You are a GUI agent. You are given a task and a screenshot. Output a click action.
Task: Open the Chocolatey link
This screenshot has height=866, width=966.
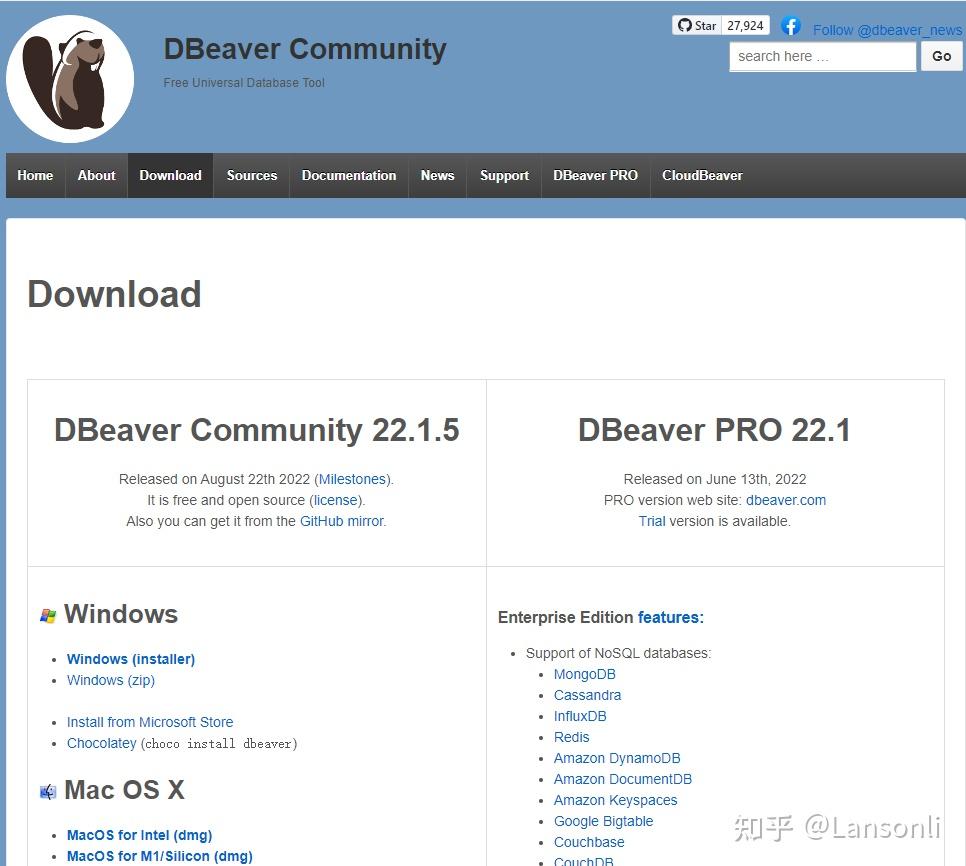coord(102,743)
